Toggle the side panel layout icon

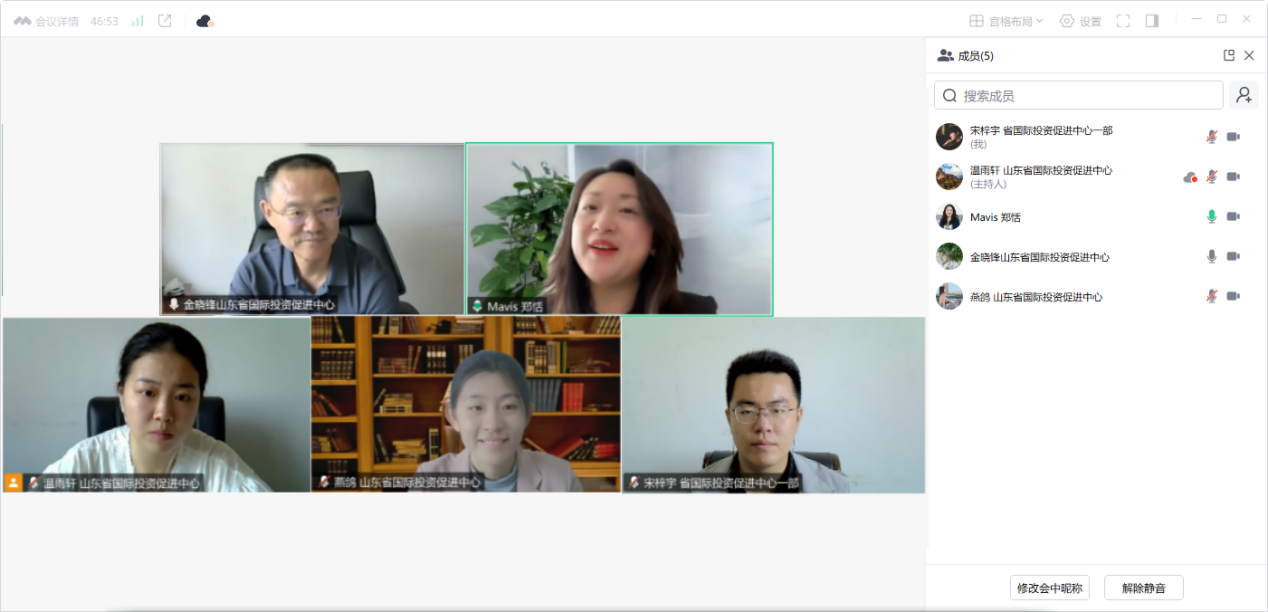pos(1152,21)
